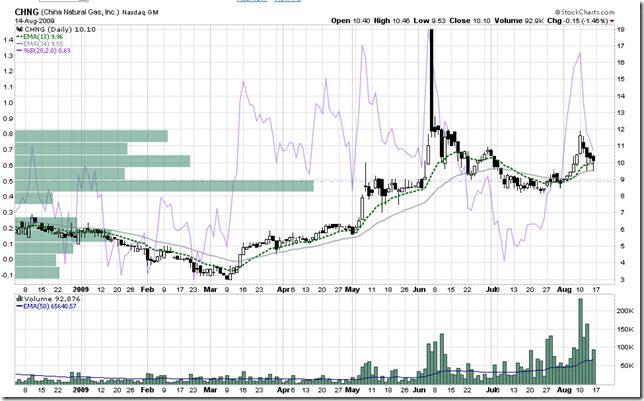Click the tallest August volume bar
This screenshot has width=644, height=401.
(580, 341)
